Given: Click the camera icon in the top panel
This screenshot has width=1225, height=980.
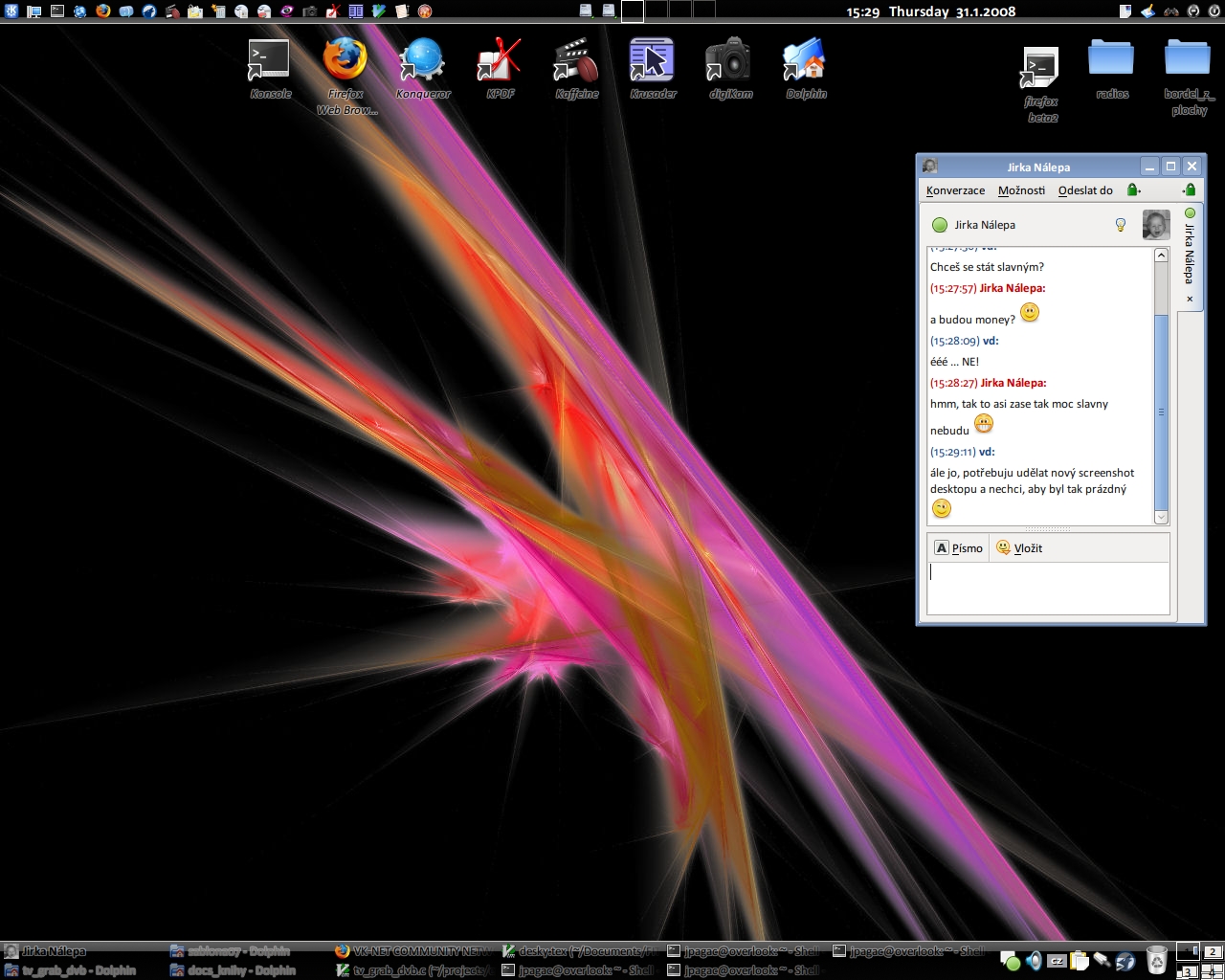Looking at the screenshot, I should [x=310, y=11].
